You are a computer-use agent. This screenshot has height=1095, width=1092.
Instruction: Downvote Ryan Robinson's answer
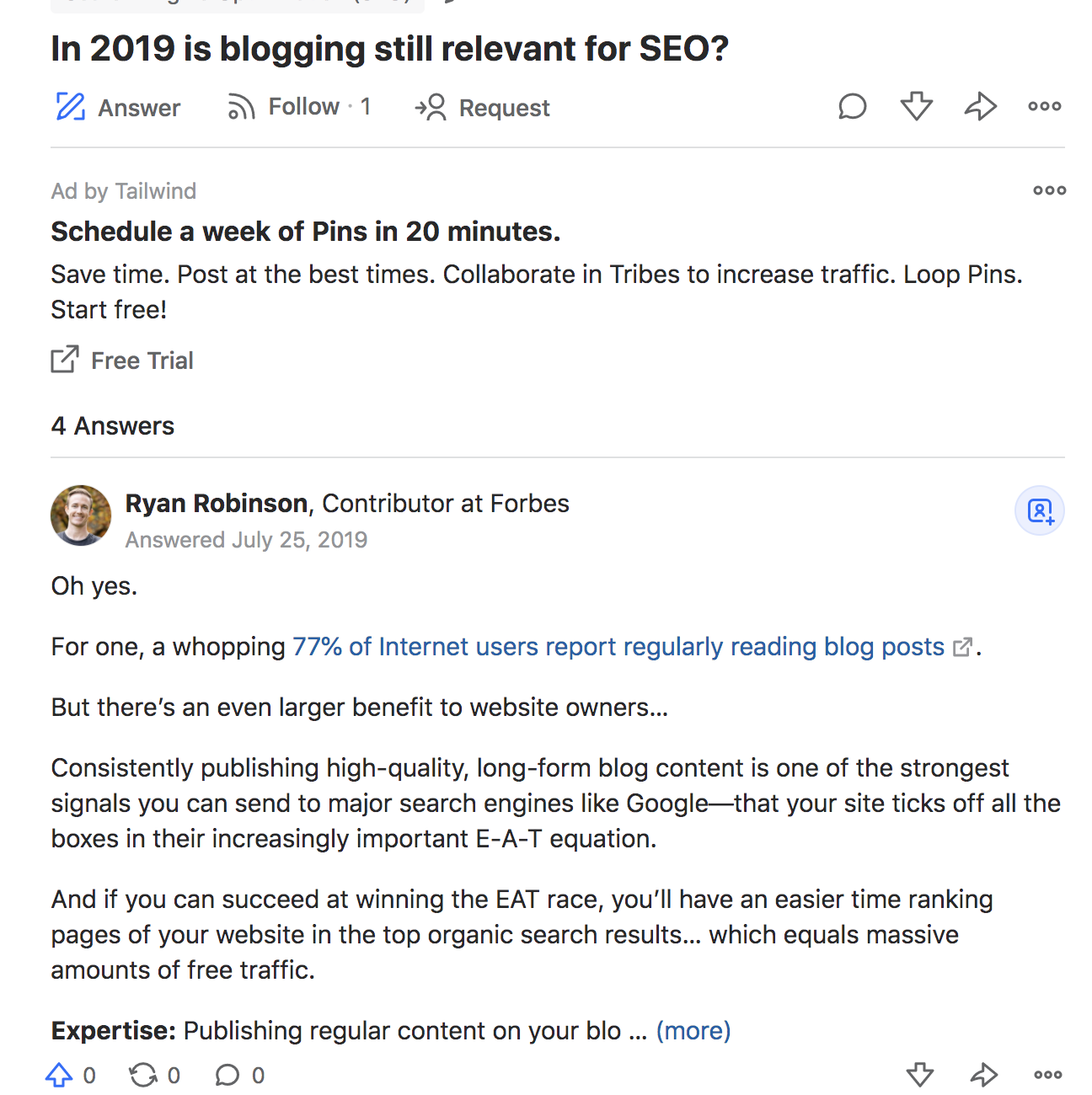pos(920,1075)
